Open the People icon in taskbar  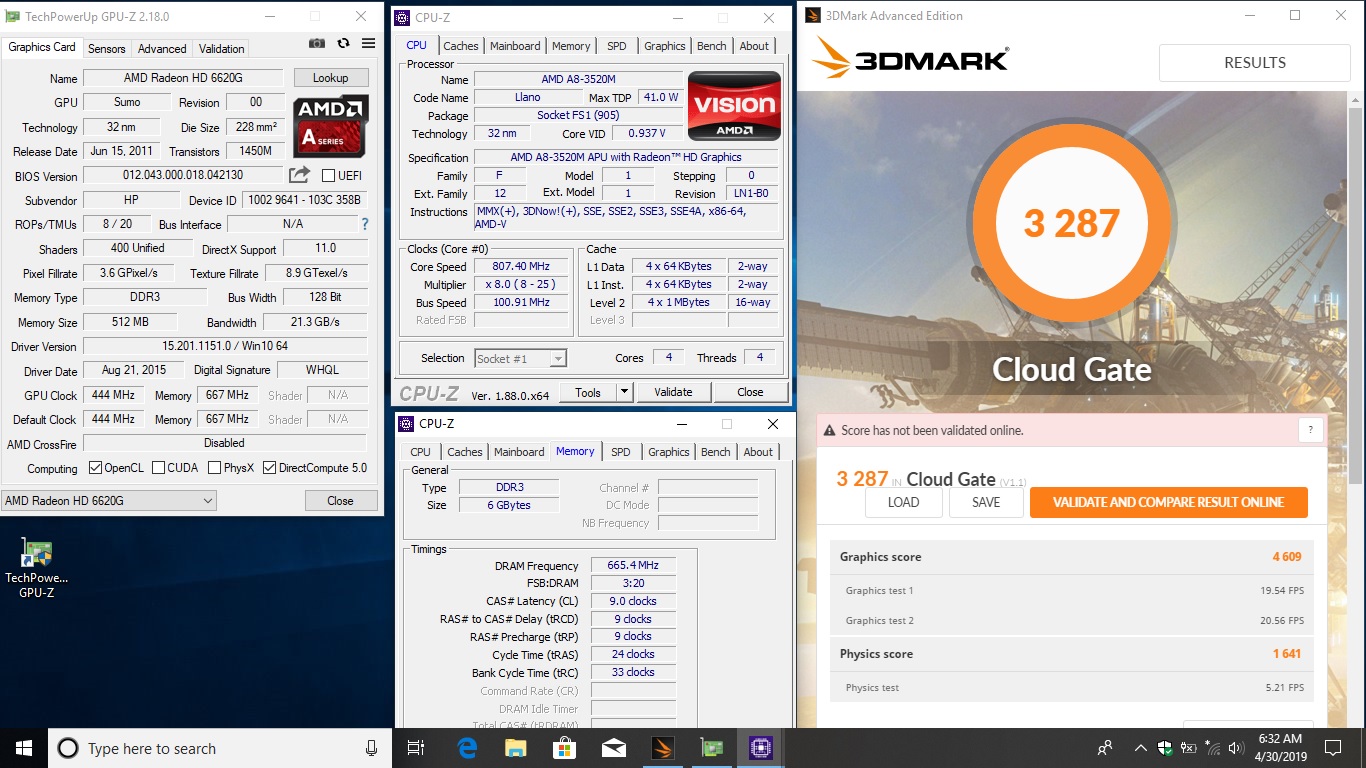1105,747
